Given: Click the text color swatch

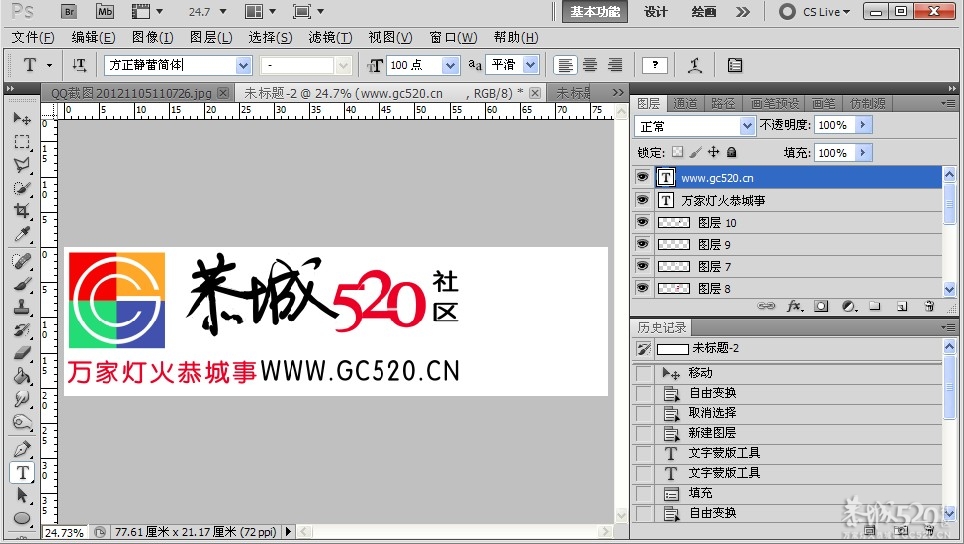Looking at the screenshot, I should click(x=655, y=65).
